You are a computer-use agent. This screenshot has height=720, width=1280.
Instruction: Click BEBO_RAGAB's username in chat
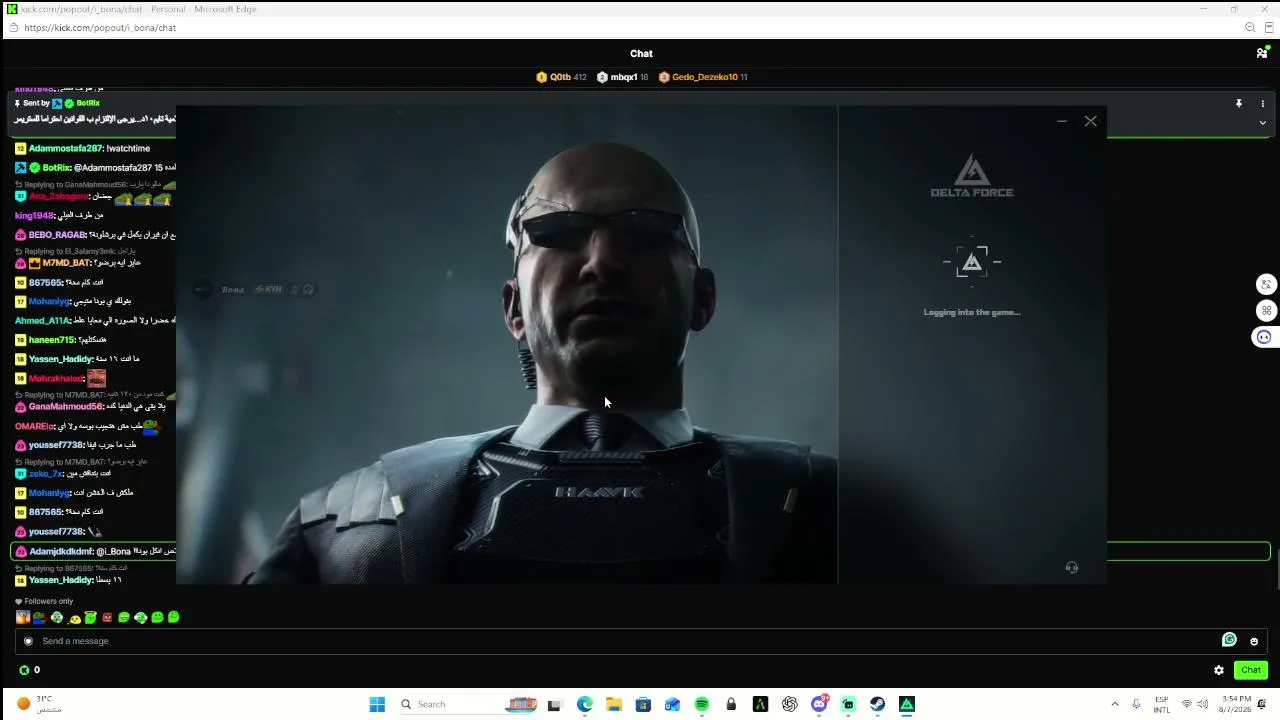(57, 235)
